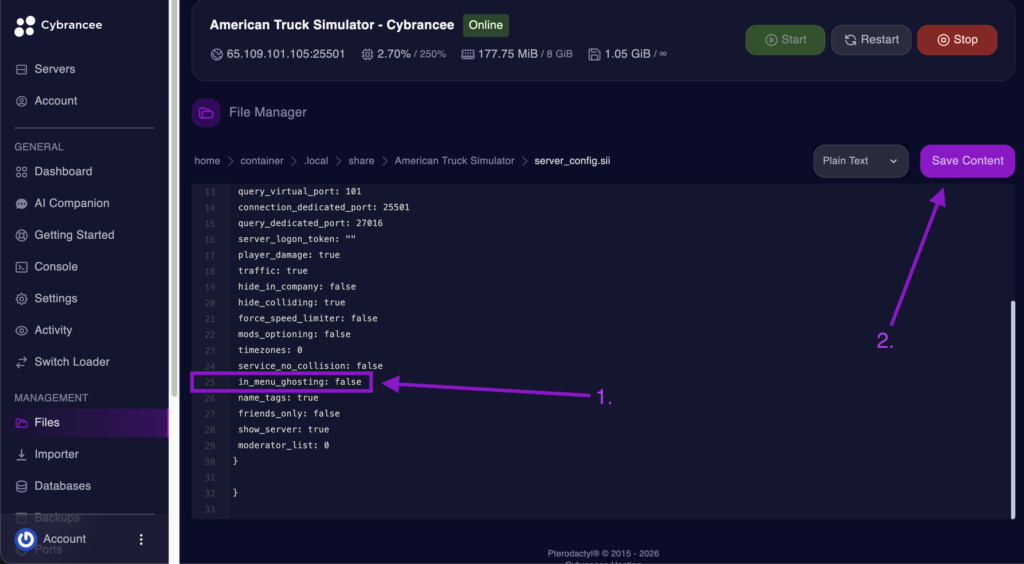
Task: Click the Getting Started lifebuoy icon
Action: [x=22, y=235]
